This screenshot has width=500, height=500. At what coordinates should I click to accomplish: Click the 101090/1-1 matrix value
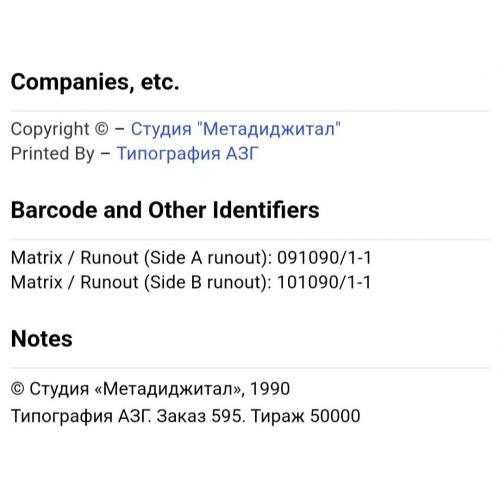324,282
